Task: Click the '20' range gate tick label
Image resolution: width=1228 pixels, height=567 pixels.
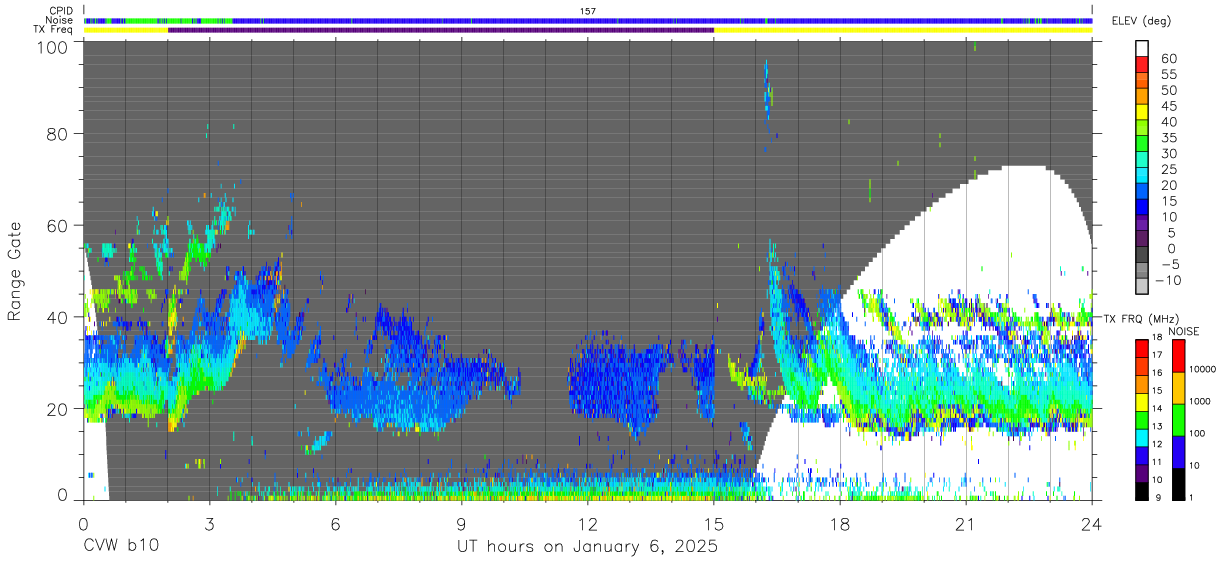Action: 58,408
